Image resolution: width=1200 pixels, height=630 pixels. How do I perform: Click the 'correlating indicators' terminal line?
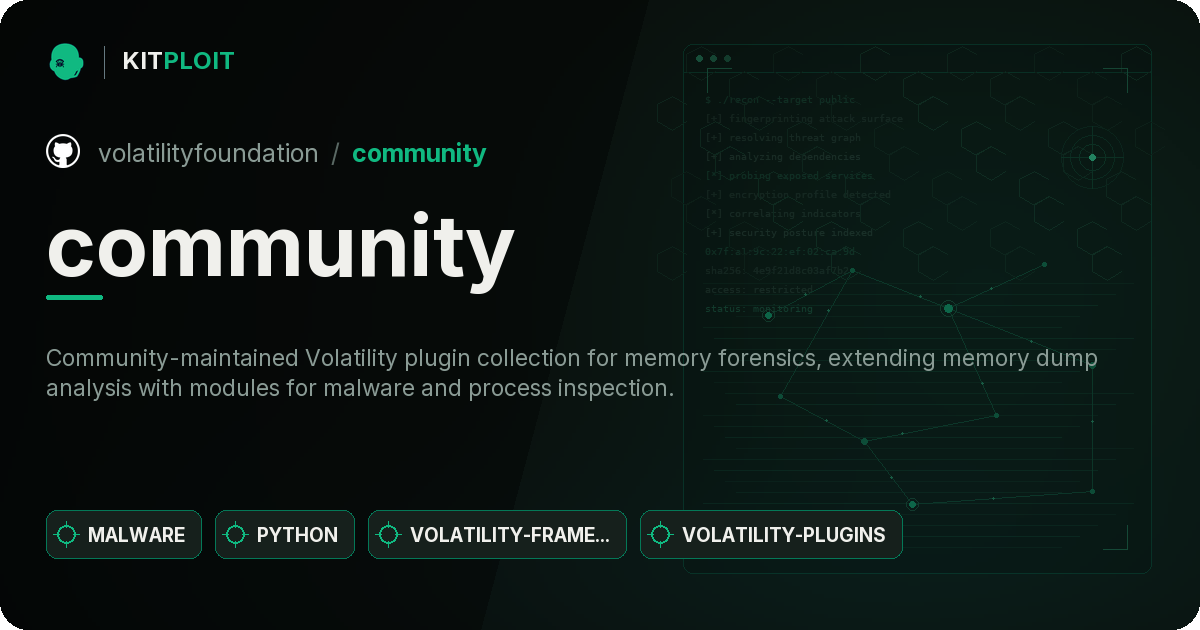782,214
